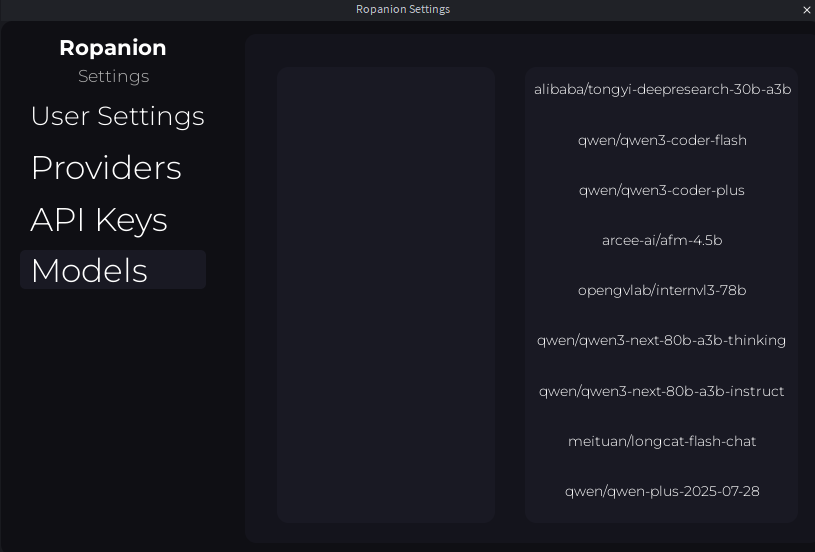
Task: Open the User Settings section
Action: [x=117, y=116]
